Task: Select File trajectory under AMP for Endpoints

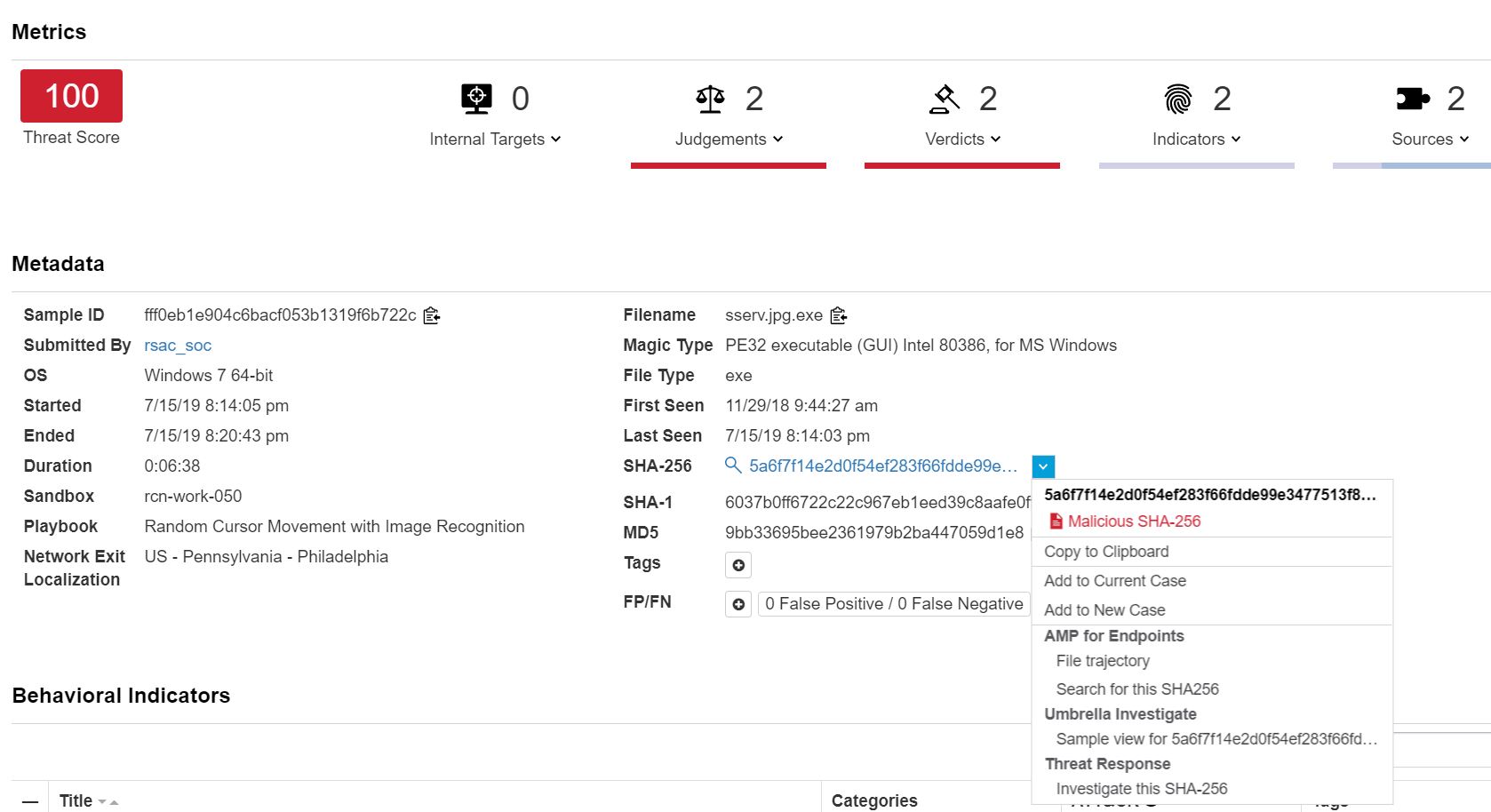Action: [x=1103, y=661]
